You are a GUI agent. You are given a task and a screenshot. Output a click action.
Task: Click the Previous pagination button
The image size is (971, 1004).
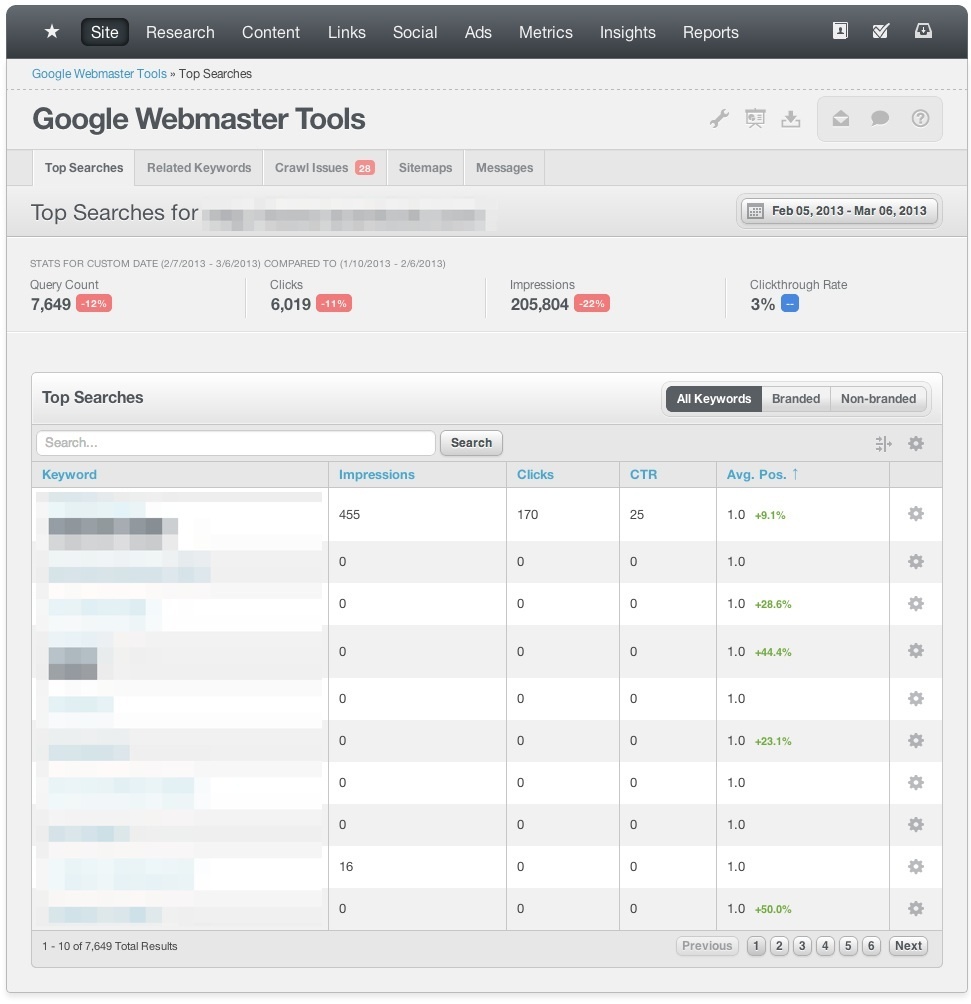coord(707,946)
